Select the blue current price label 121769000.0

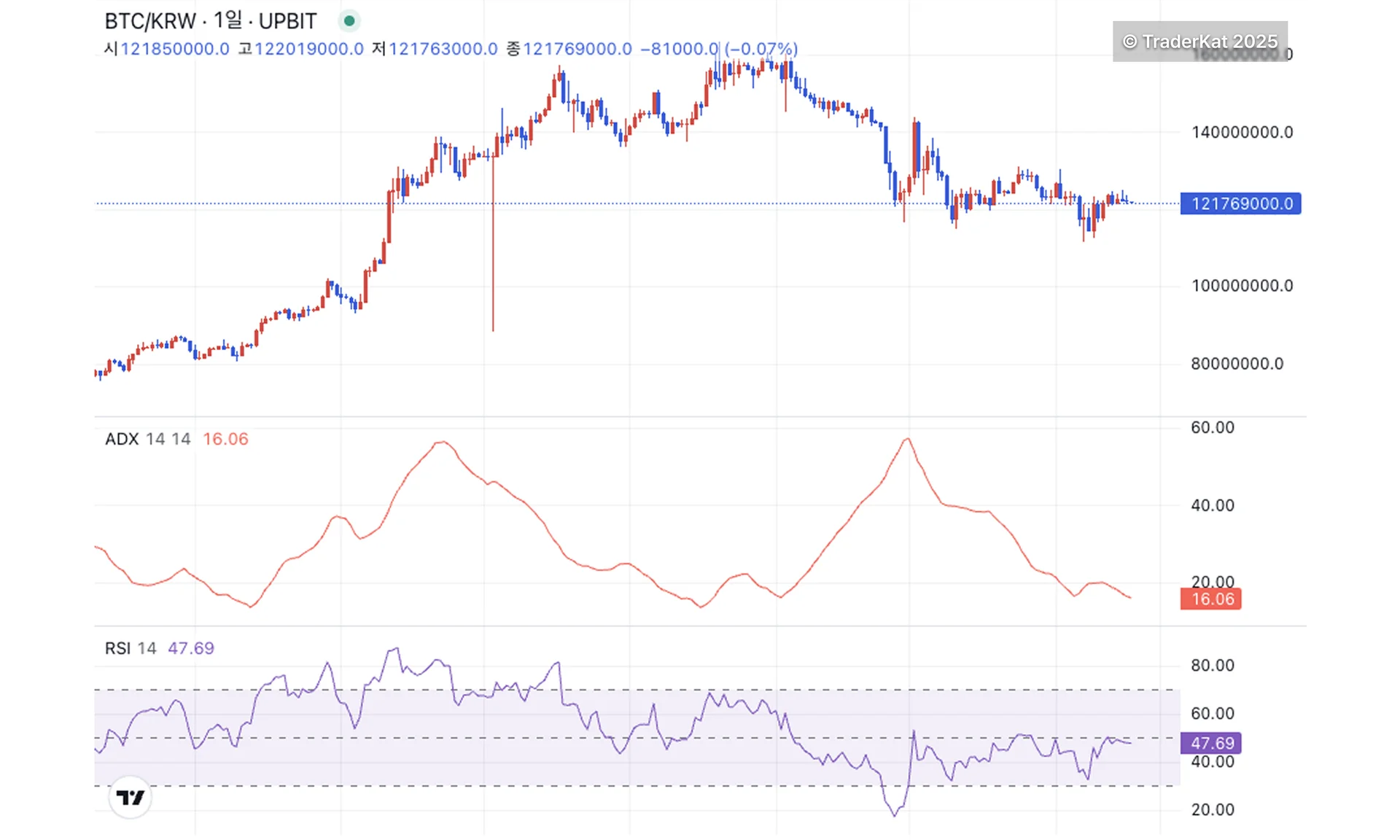click(1241, 203)
